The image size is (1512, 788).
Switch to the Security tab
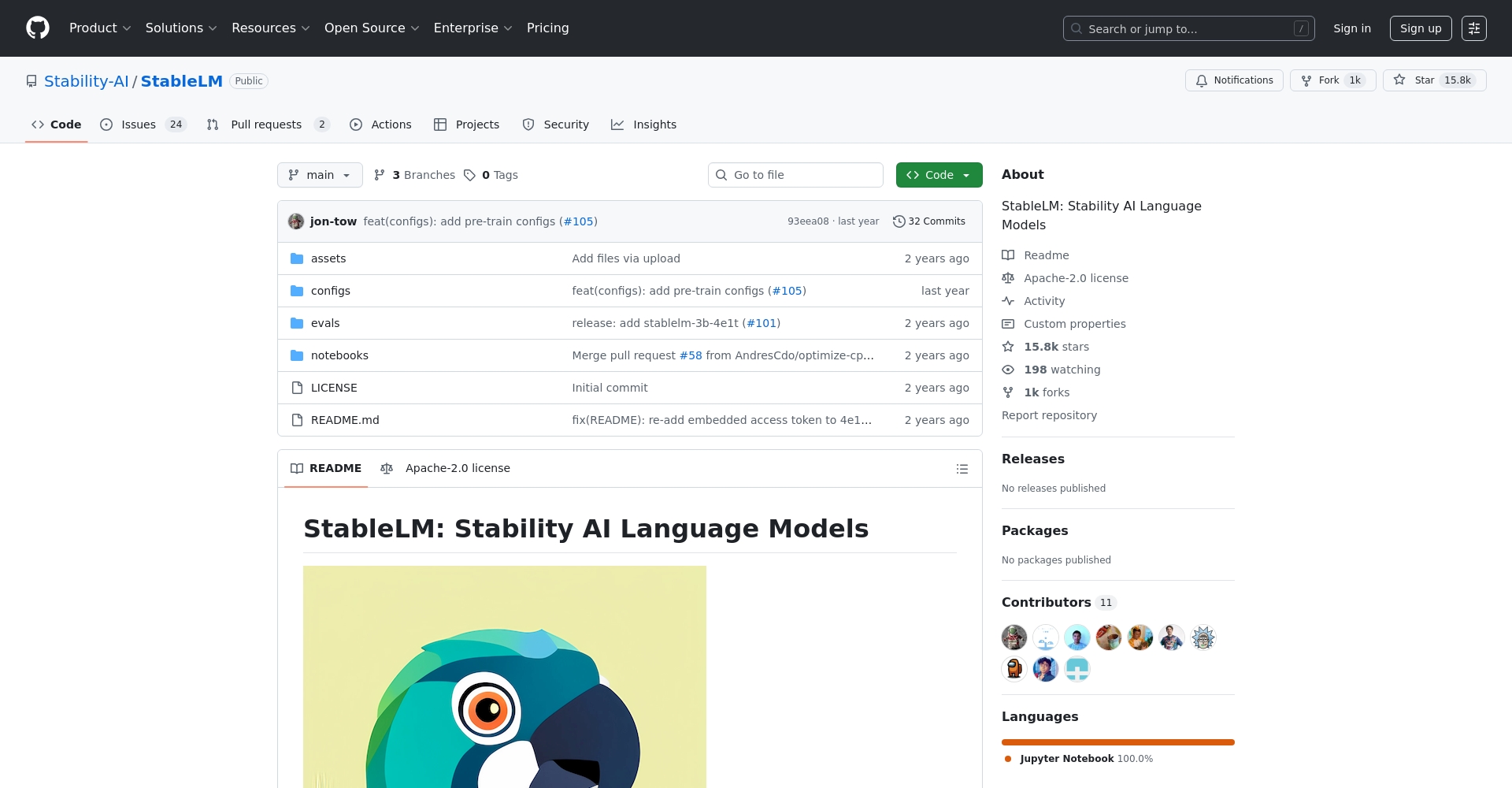click(x=555, y=125)
